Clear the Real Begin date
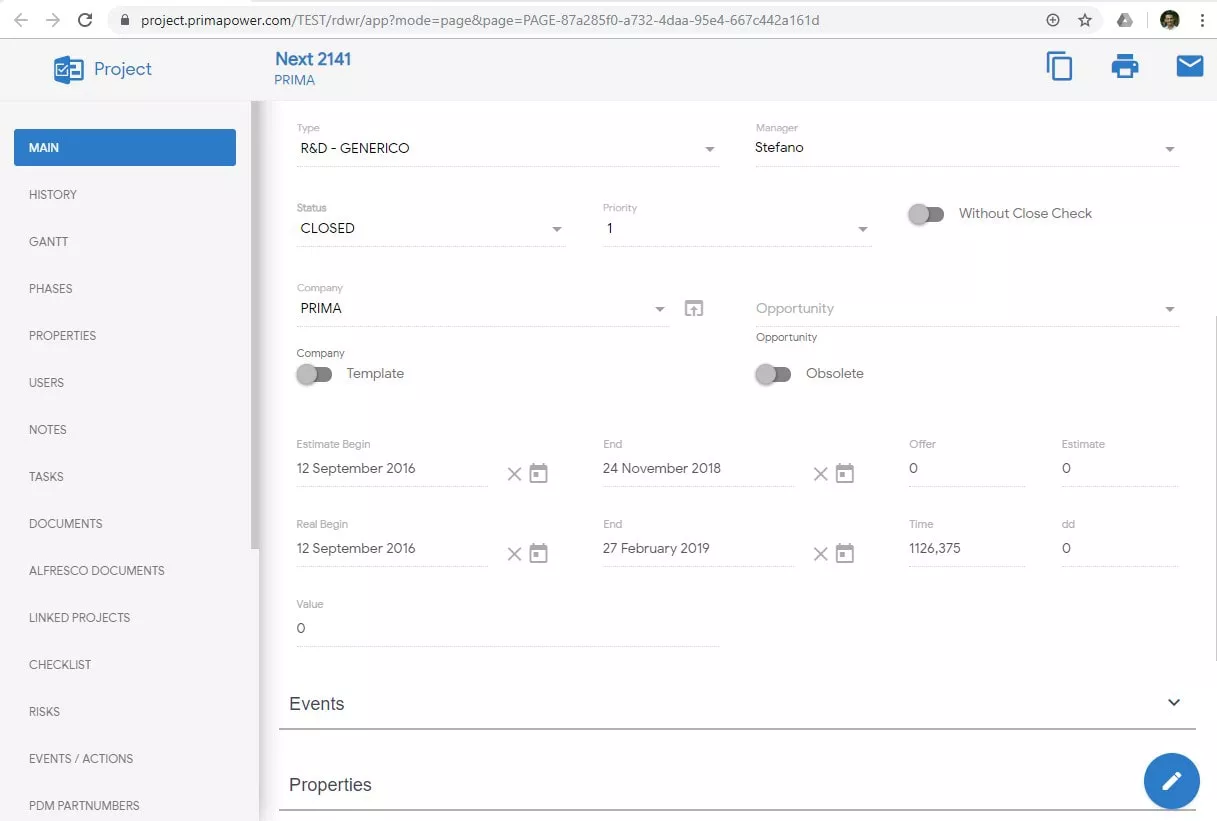The width and height of the screenshot is (1217, 821). click(x=514, y=553)
